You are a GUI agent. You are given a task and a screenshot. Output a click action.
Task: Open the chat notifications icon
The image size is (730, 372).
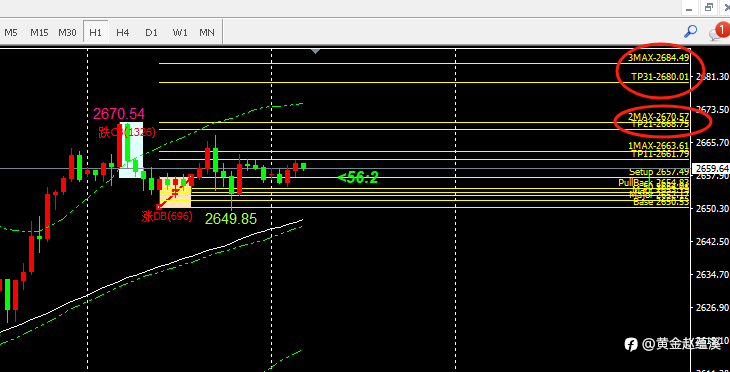point(718,32)
